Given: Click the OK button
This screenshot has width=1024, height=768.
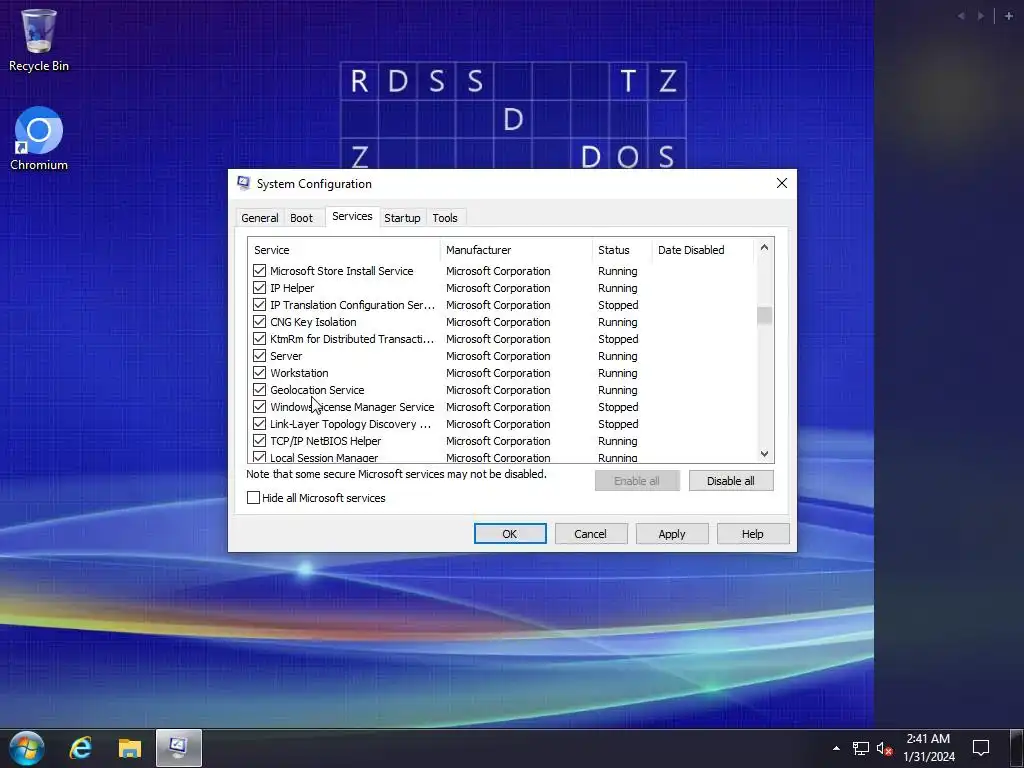Looking at the screenshot, I should click(510, 534).
